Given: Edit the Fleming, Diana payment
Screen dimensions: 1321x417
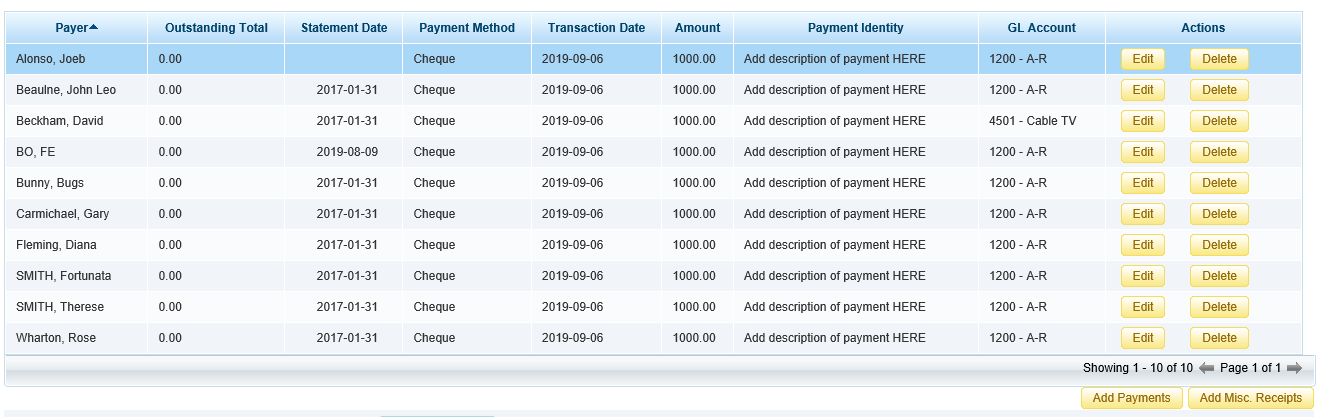Looking at the screenshot, I should [1143, 245].
